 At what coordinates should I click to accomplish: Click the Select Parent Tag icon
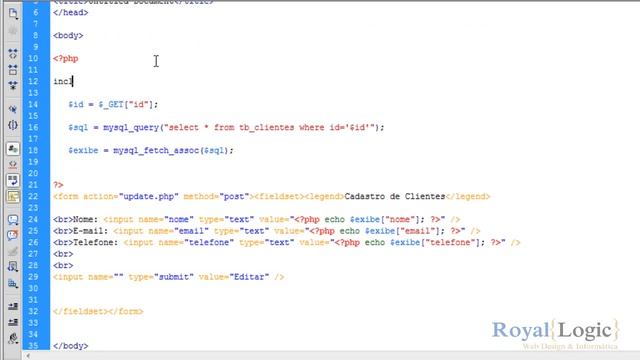click(13, 109)
